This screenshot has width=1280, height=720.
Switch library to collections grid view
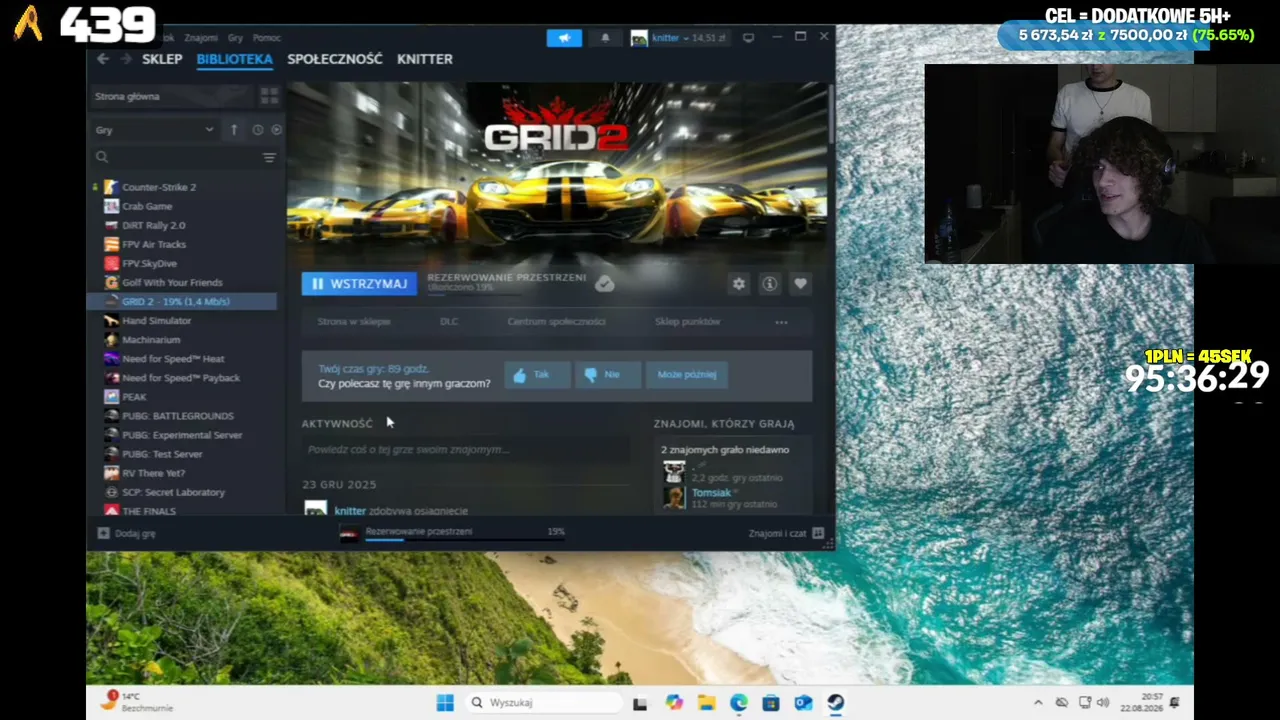[x=269, y=96]
